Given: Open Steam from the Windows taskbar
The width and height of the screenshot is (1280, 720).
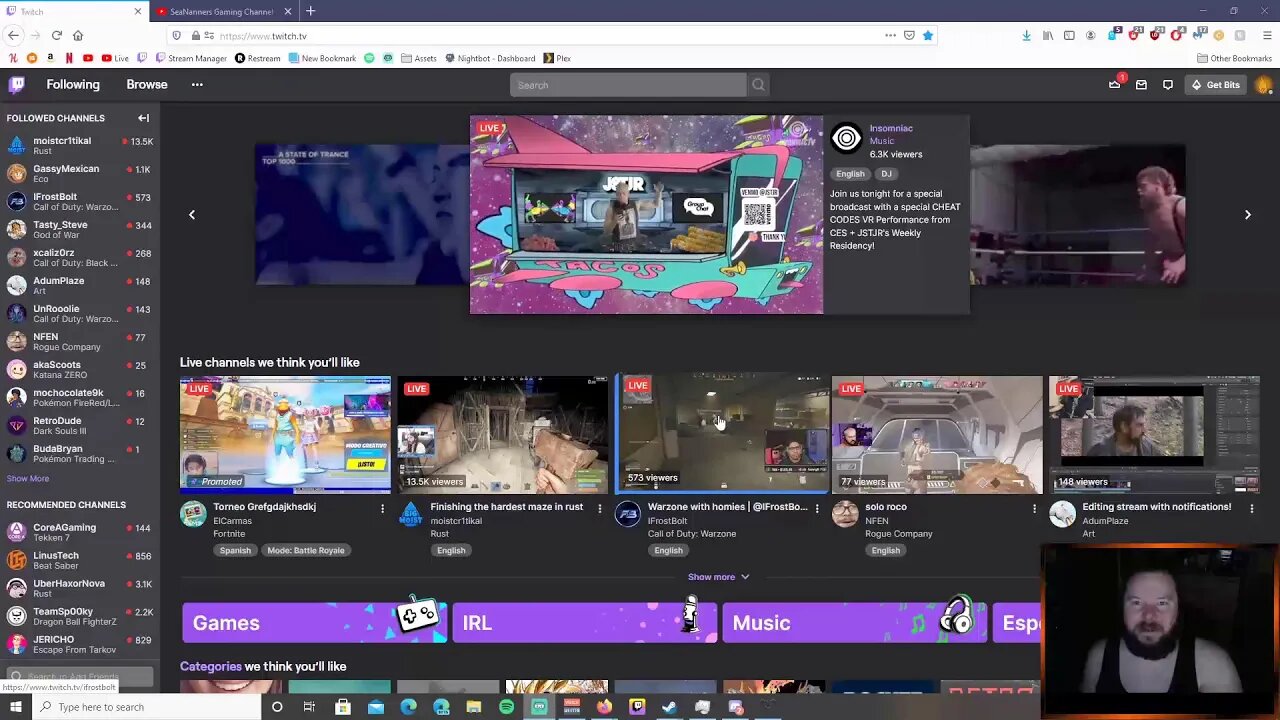Looking at the screenshot, I should pos(669,707).
